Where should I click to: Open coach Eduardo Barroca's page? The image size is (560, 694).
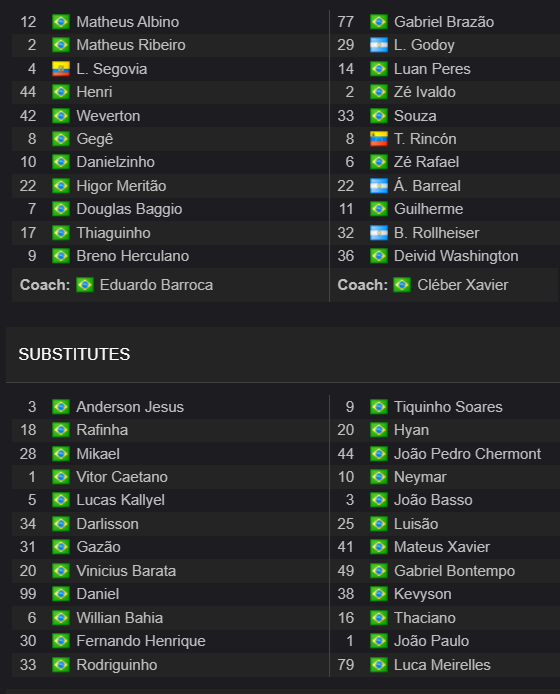(156, 285)
